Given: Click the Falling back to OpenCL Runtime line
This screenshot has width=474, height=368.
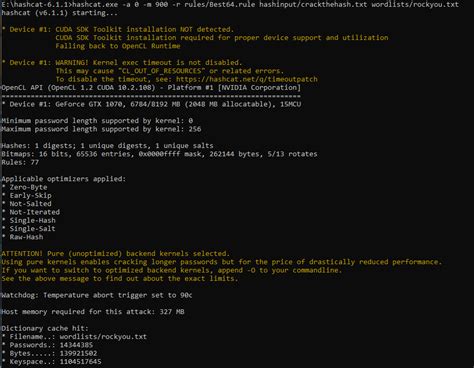Looking at the screenshot, I should pyautogui.click(x=118, y=46).
